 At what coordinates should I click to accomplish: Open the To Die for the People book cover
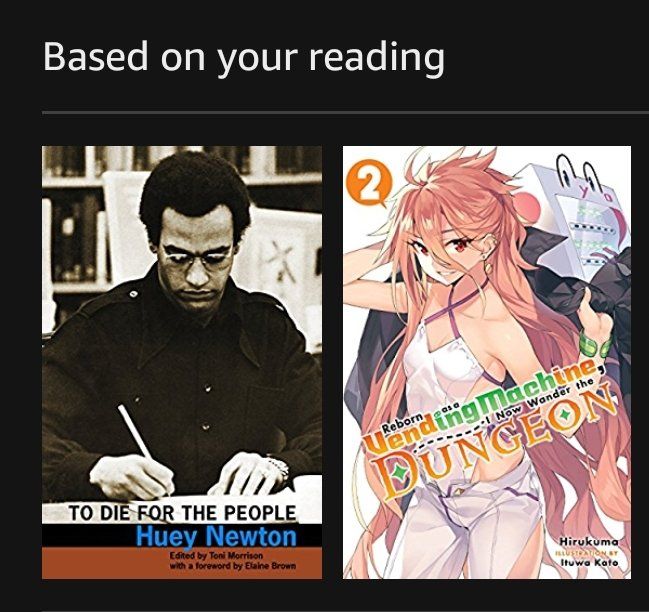tap(182, 362)
